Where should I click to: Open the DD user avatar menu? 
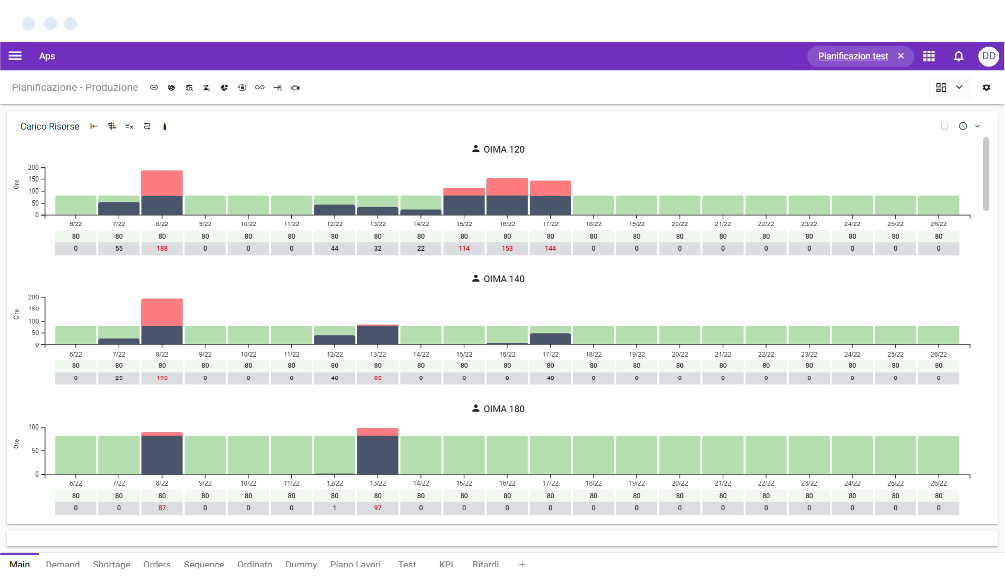click(x=987, y=56)
